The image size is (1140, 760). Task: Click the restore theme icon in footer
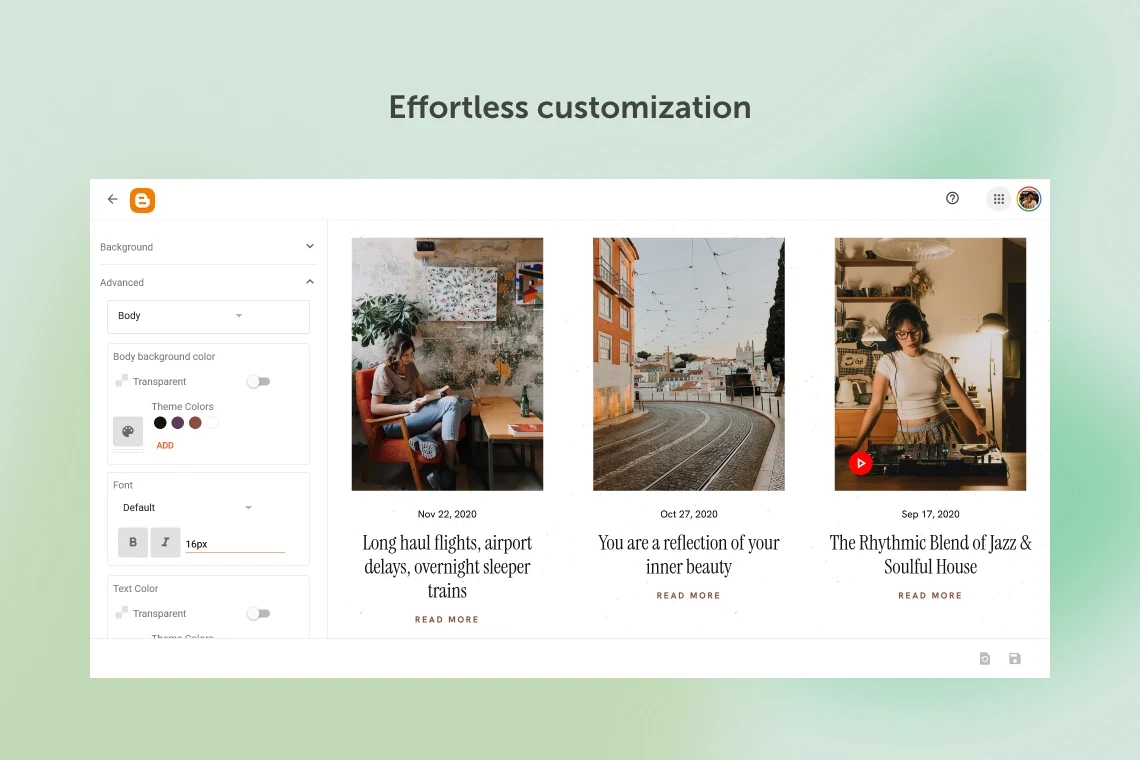(x=984, y=659)
